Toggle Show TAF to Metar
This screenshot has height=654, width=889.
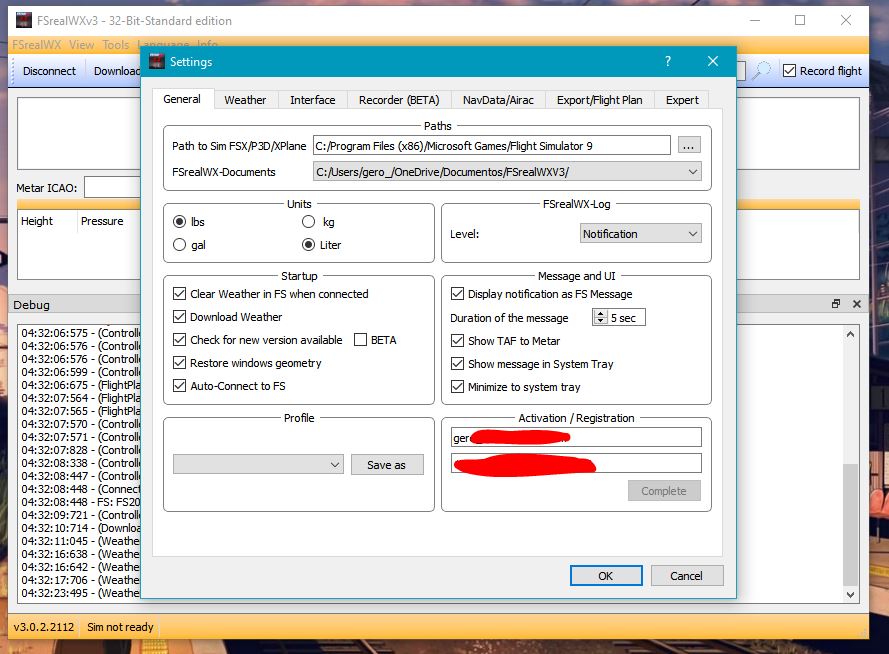click(458, 341)
